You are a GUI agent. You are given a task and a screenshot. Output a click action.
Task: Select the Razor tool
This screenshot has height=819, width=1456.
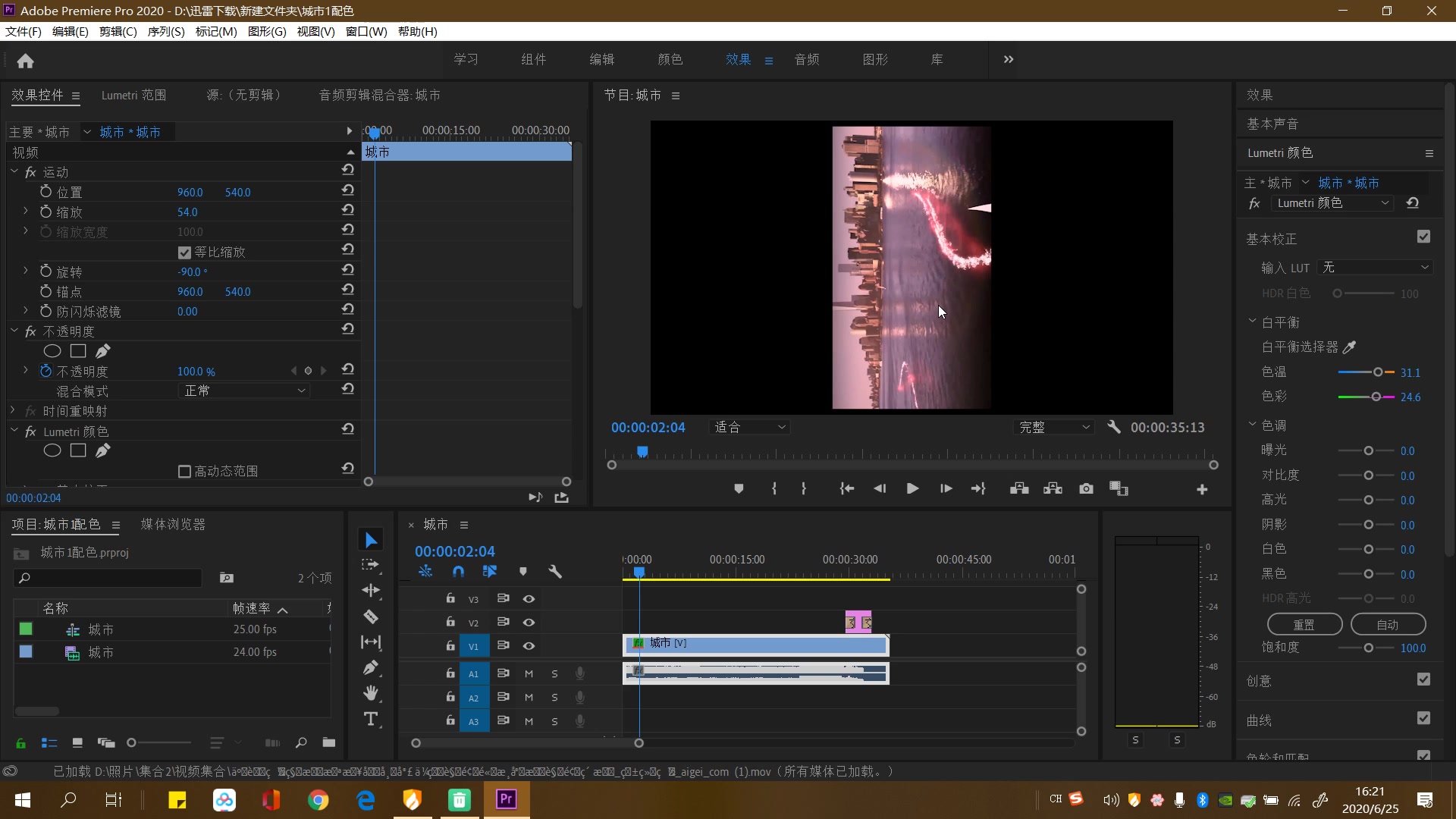coord(371,617)
